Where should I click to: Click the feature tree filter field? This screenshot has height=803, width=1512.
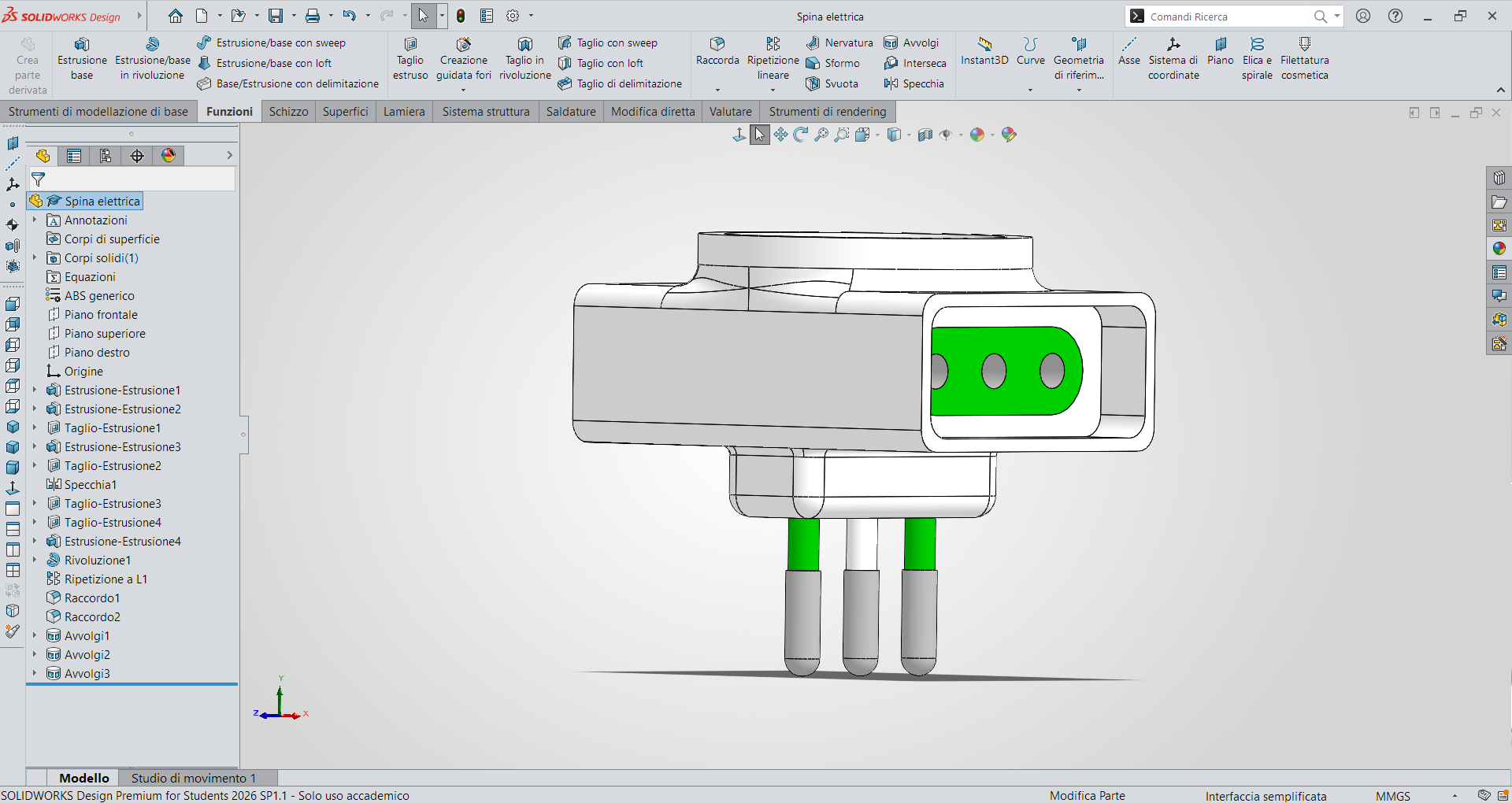click(132, 179)
